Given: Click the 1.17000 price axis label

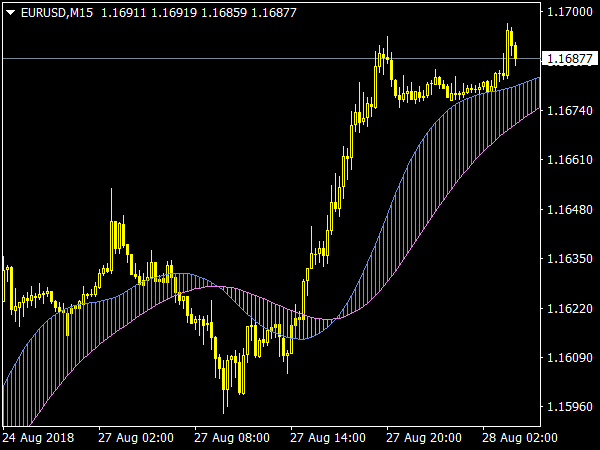Looking at the screenshot, I should click(x=568, y=12).
